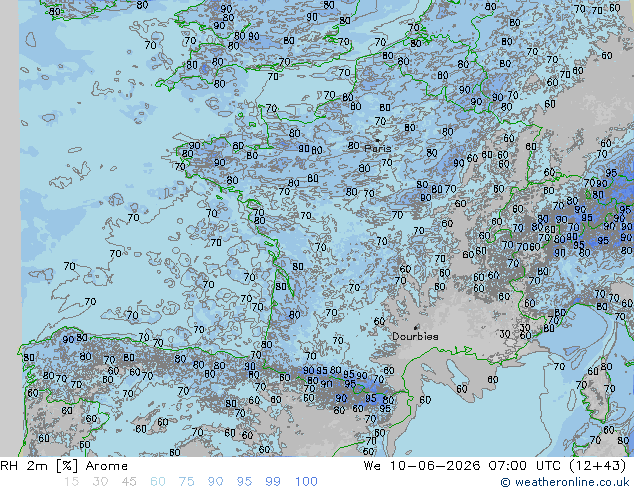Click legend value 95
634x490 pixels.
click(x=244, y=482)
